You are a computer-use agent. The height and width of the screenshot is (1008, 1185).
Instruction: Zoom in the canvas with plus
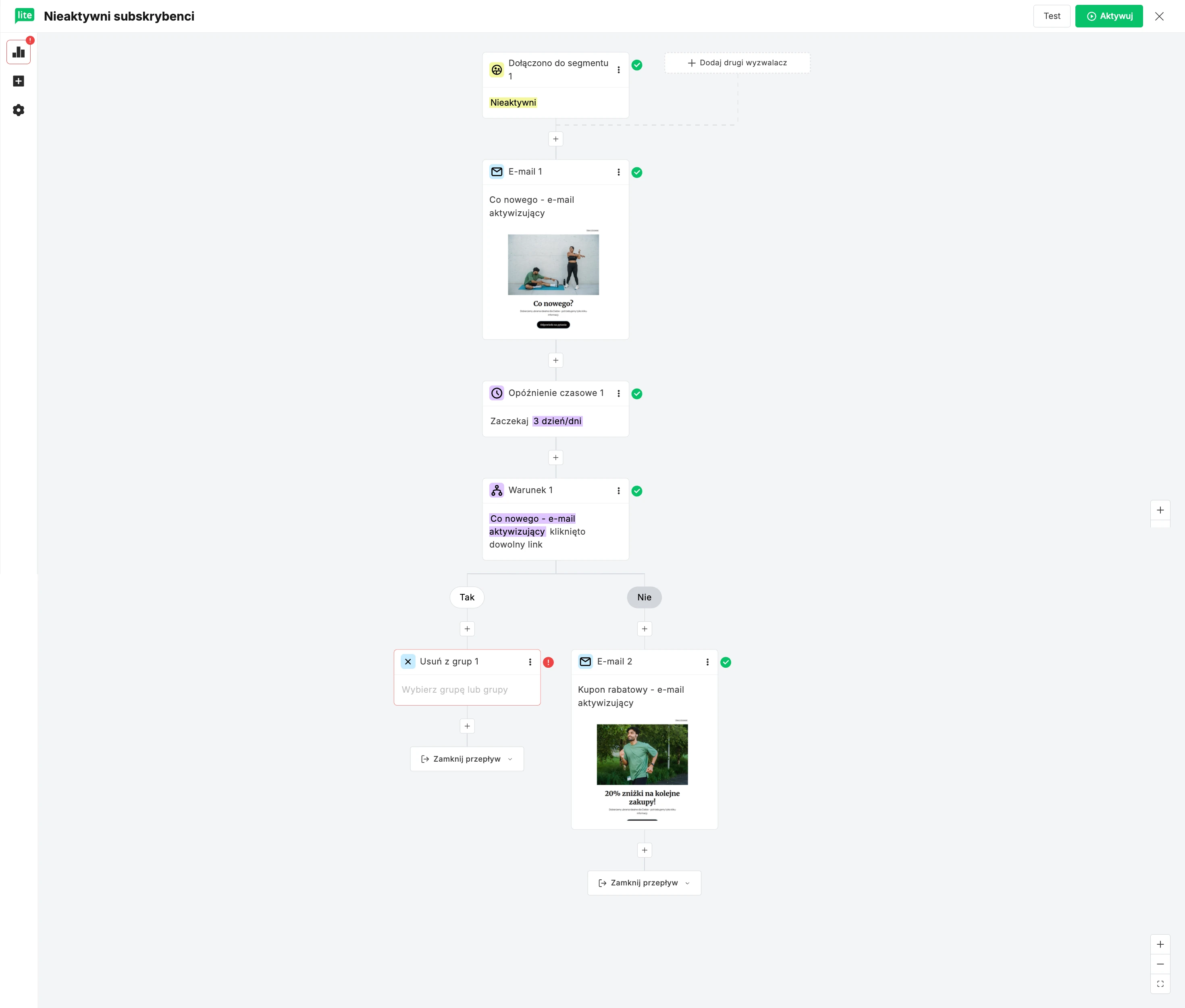1160,945
